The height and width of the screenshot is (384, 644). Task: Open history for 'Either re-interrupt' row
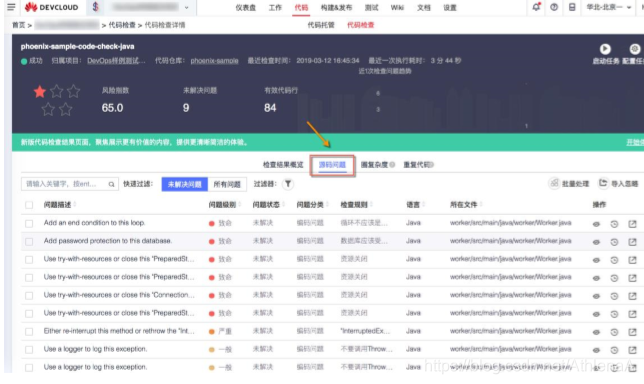pyautogui.click(x=614, y=332)
